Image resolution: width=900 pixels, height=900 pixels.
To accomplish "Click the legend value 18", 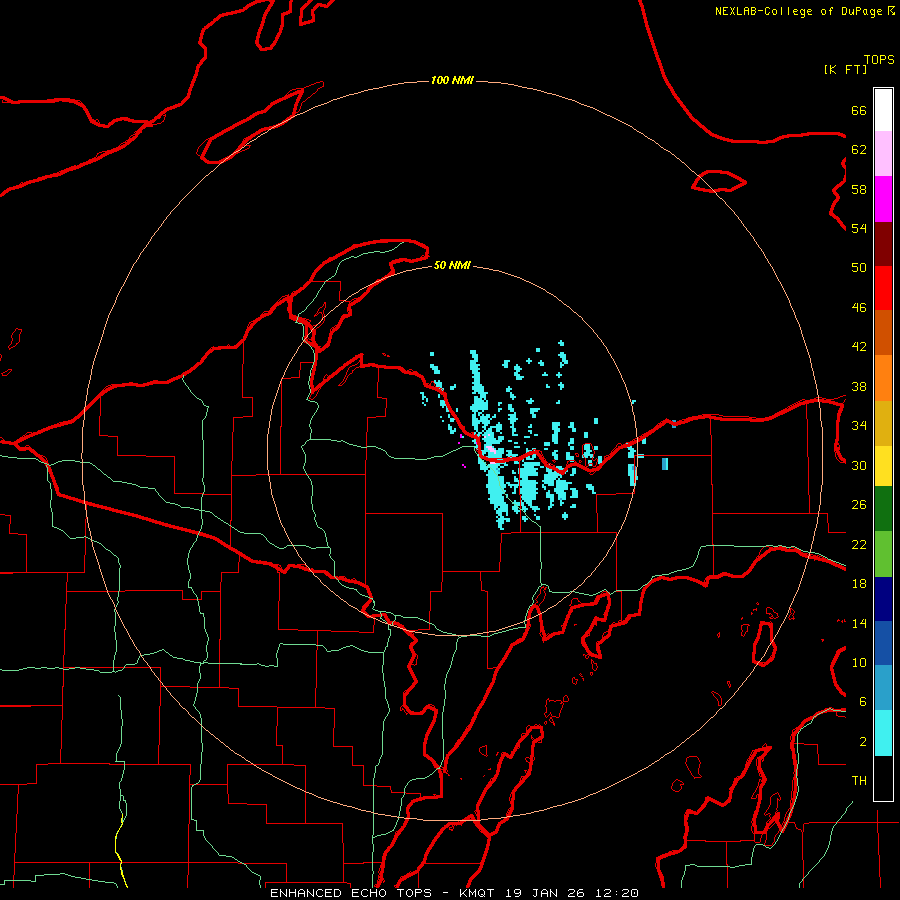I will coord(859,584).
